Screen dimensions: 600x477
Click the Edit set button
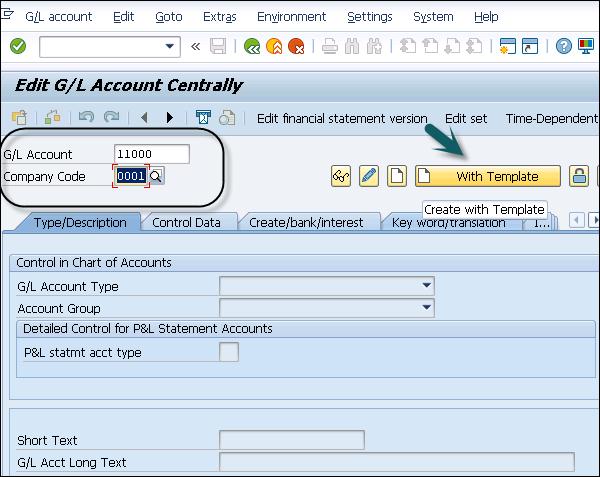pyautogui.click(x=466, y=119)
